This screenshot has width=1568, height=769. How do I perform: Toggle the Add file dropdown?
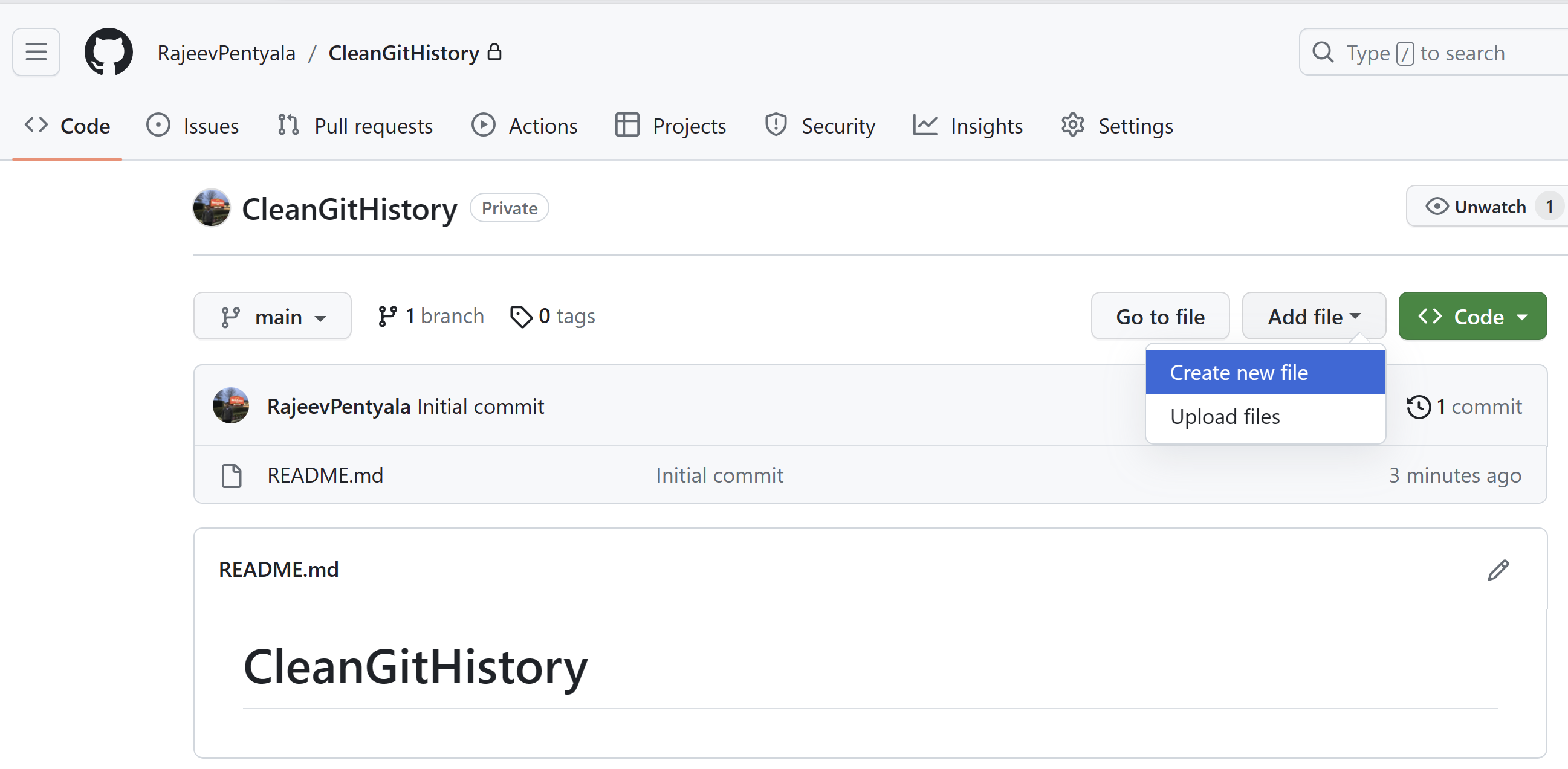coord(1314,317)
